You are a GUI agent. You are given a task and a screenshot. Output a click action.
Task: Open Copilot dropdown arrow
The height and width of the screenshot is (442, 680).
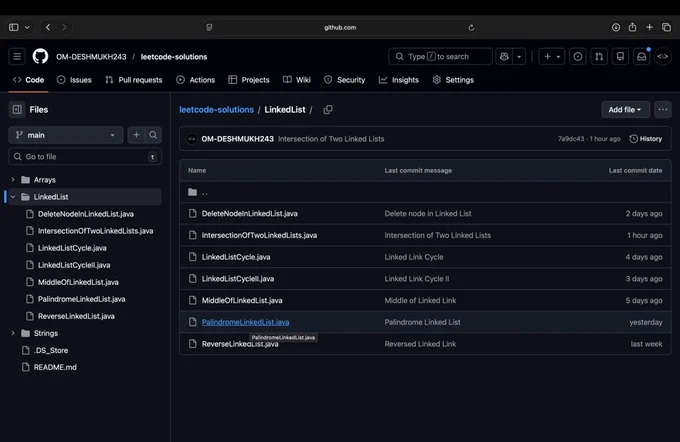pos(519,56)
